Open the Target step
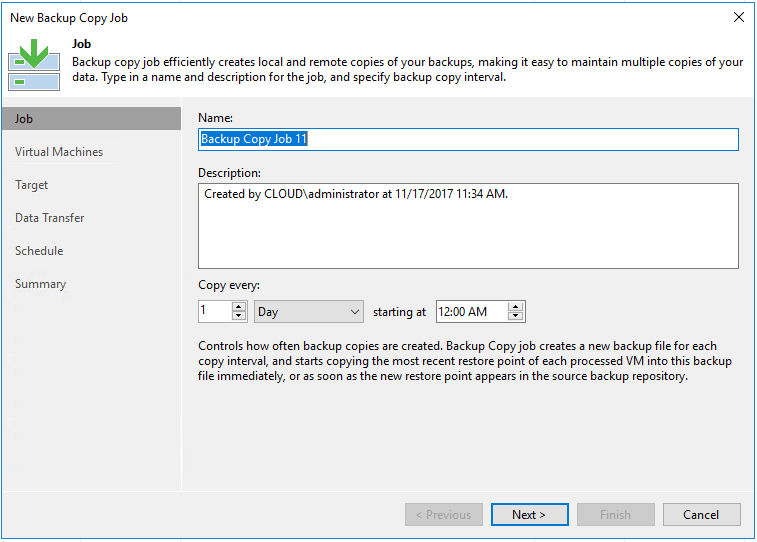 32,185
